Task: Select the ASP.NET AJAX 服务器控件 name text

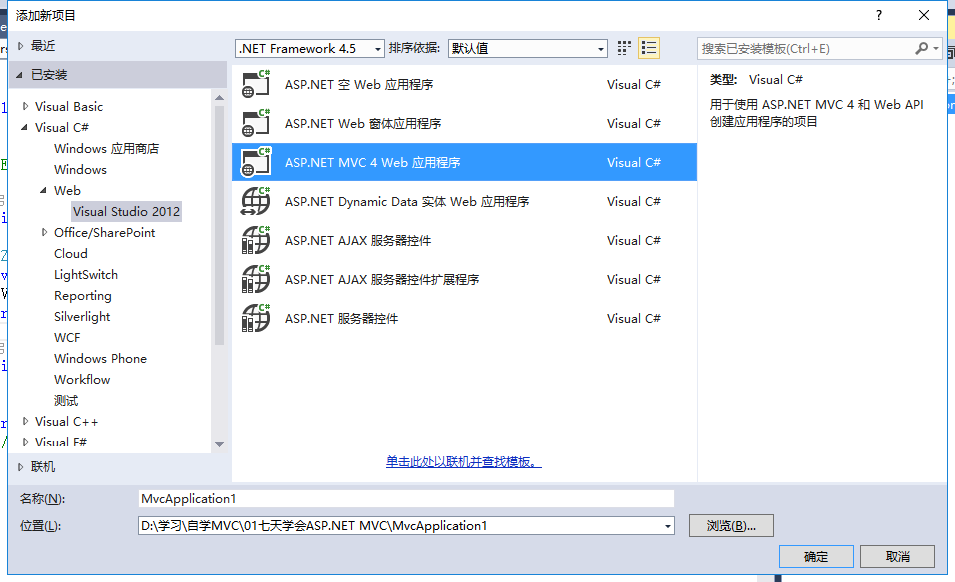Action: (x=358, y=240)
